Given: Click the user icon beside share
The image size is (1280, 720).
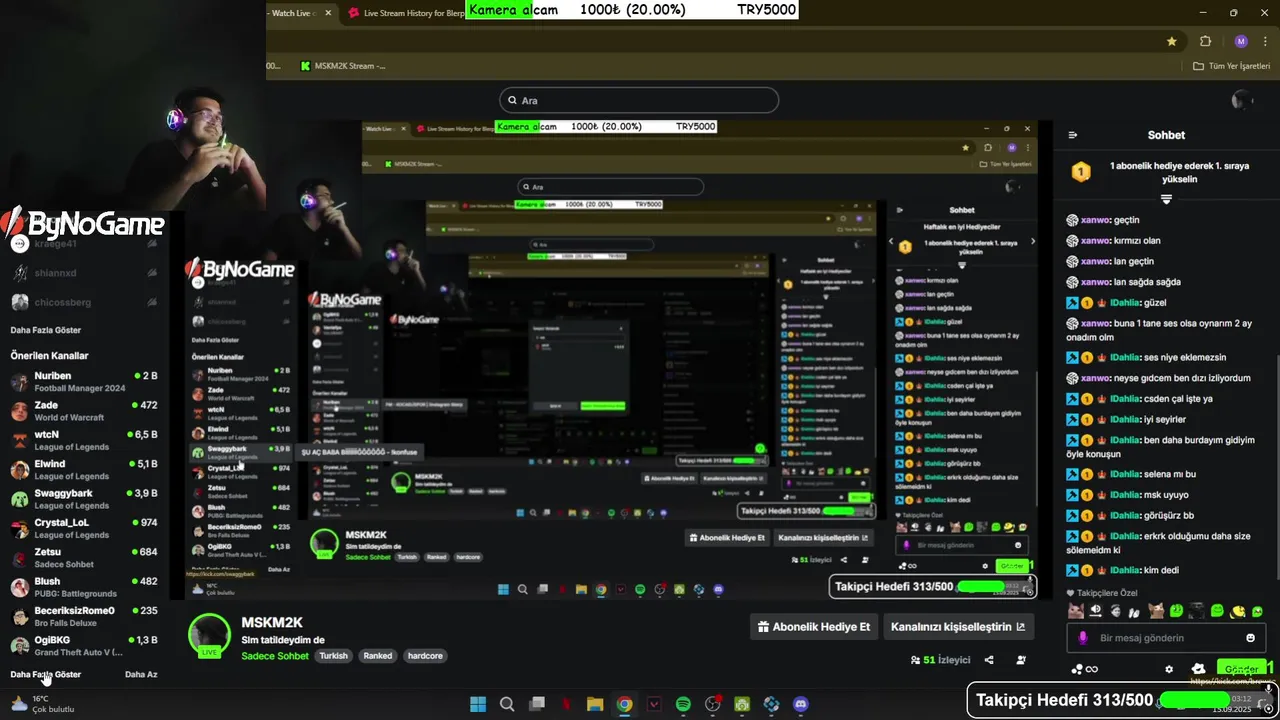Looking at the screenshot, I should pyautogui.click(x=1020, y=660).
